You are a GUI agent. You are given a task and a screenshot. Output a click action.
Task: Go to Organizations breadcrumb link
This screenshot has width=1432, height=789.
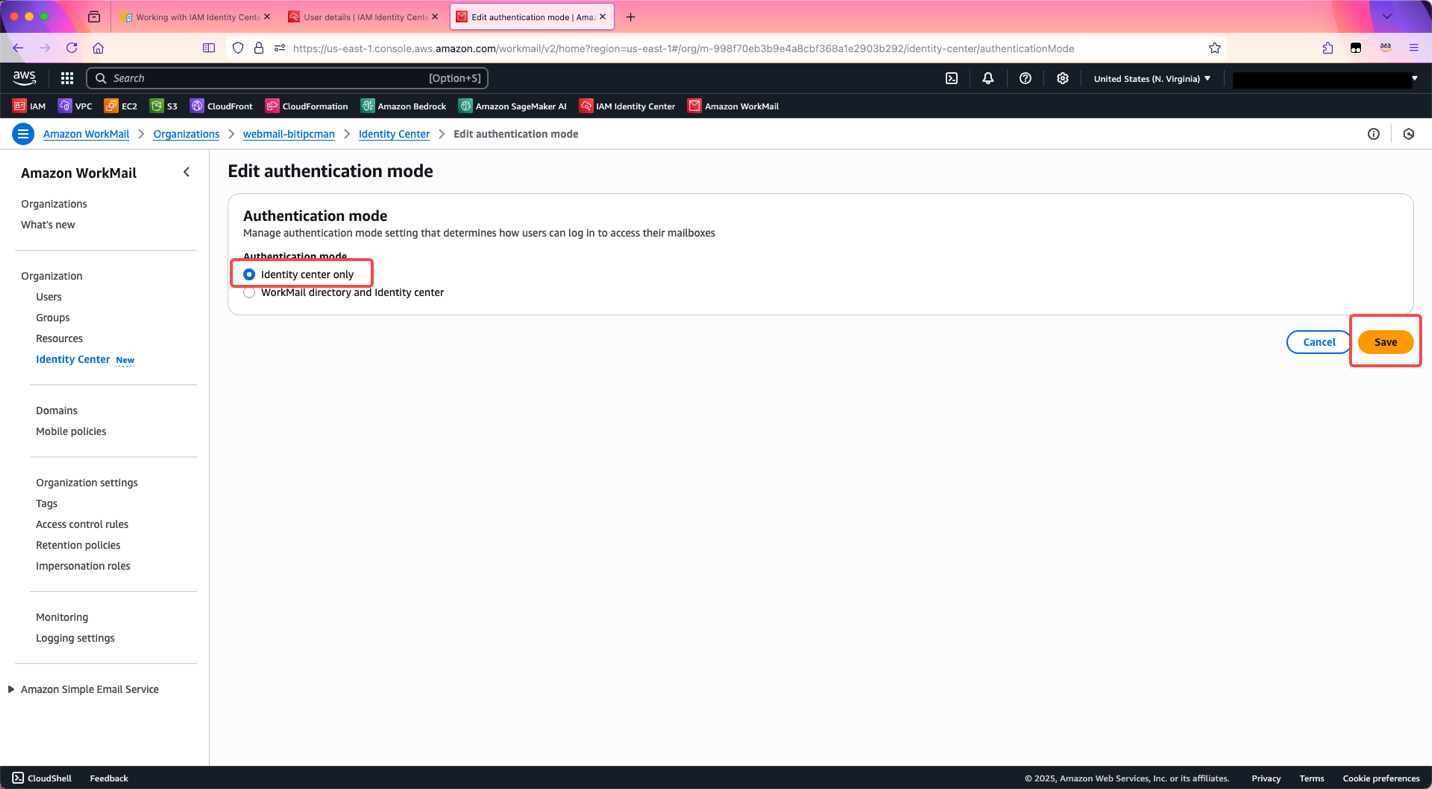(x=186, y=134)
